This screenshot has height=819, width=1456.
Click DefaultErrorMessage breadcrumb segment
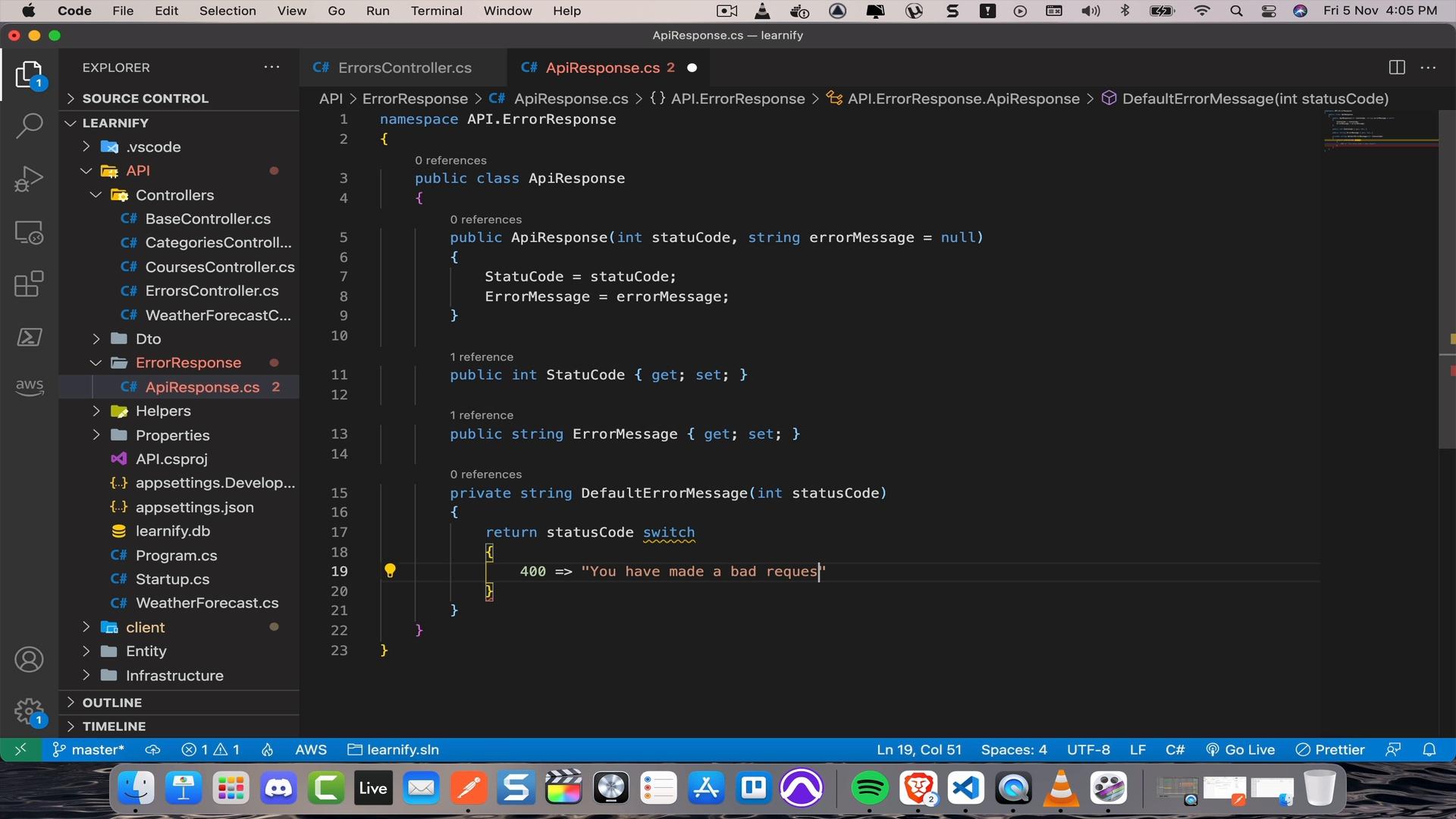point(1245,99)
